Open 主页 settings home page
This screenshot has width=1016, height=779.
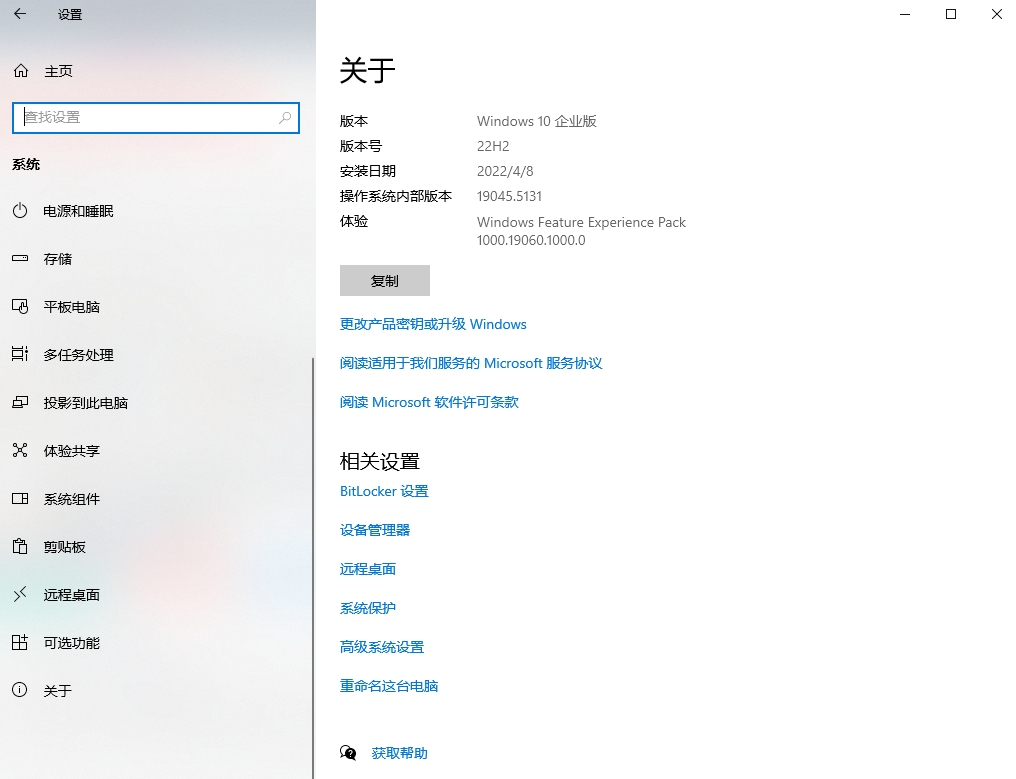(x=60, y=71)
